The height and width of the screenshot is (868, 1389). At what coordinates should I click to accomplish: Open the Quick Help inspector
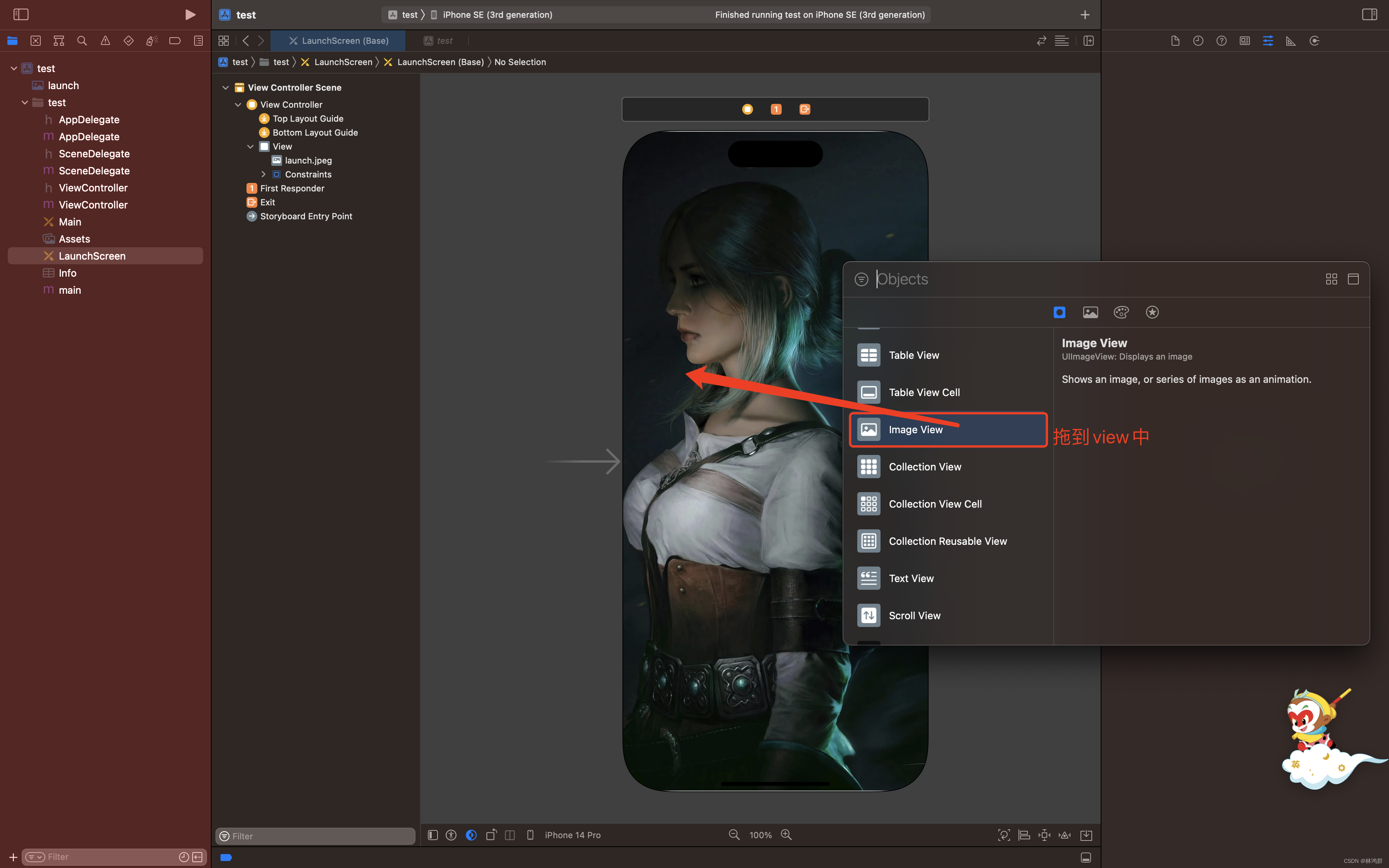[1222, 41]
